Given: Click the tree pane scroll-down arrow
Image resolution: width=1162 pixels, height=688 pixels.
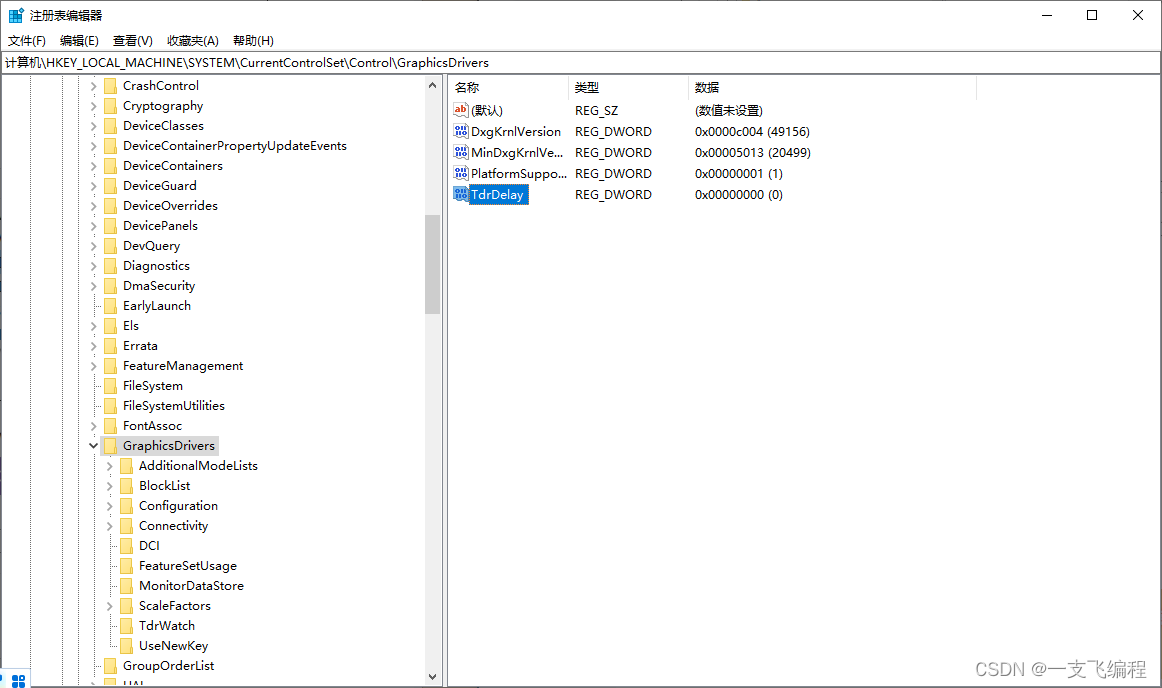Looking at the screenshot, I should pos(432,676).
